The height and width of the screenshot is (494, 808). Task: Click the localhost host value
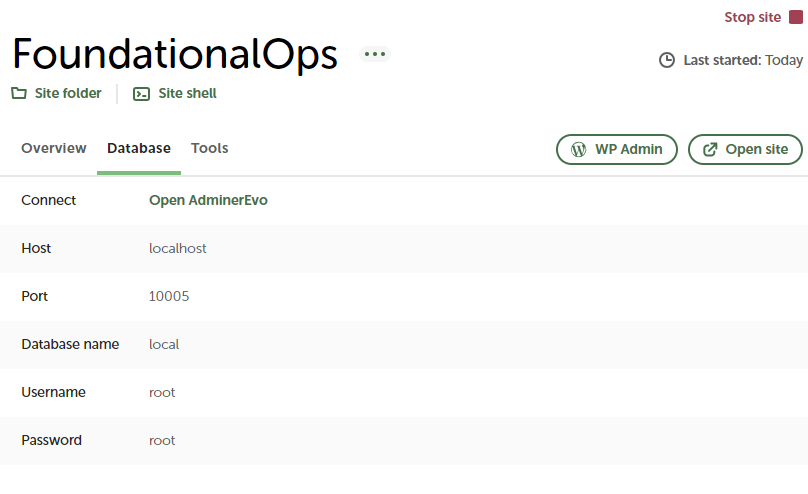point(178,248)
